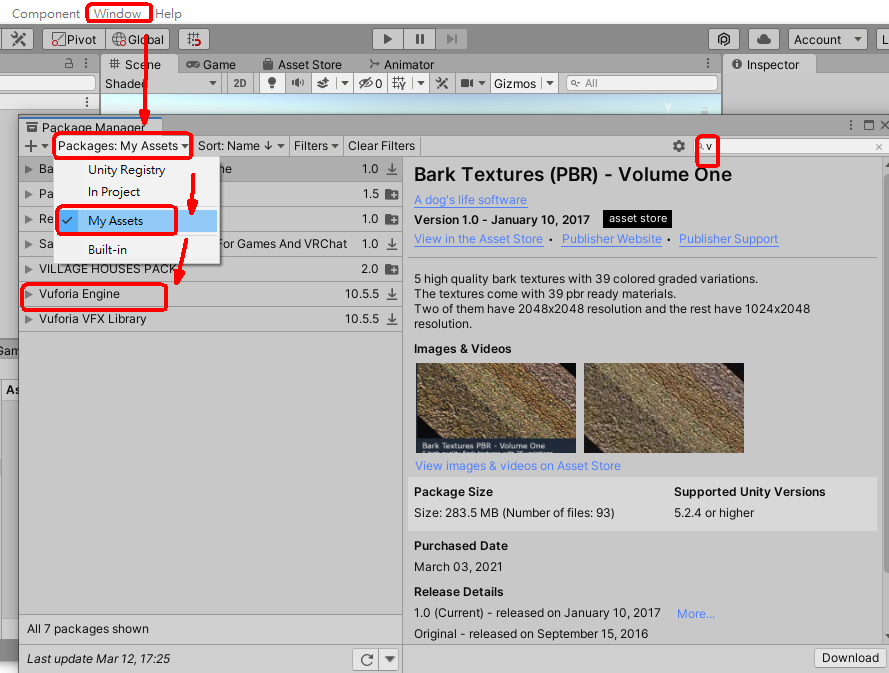The image size is (889, 673).
Task: Open Sort: Name dropdown
Action: click(x=241, y=146)
